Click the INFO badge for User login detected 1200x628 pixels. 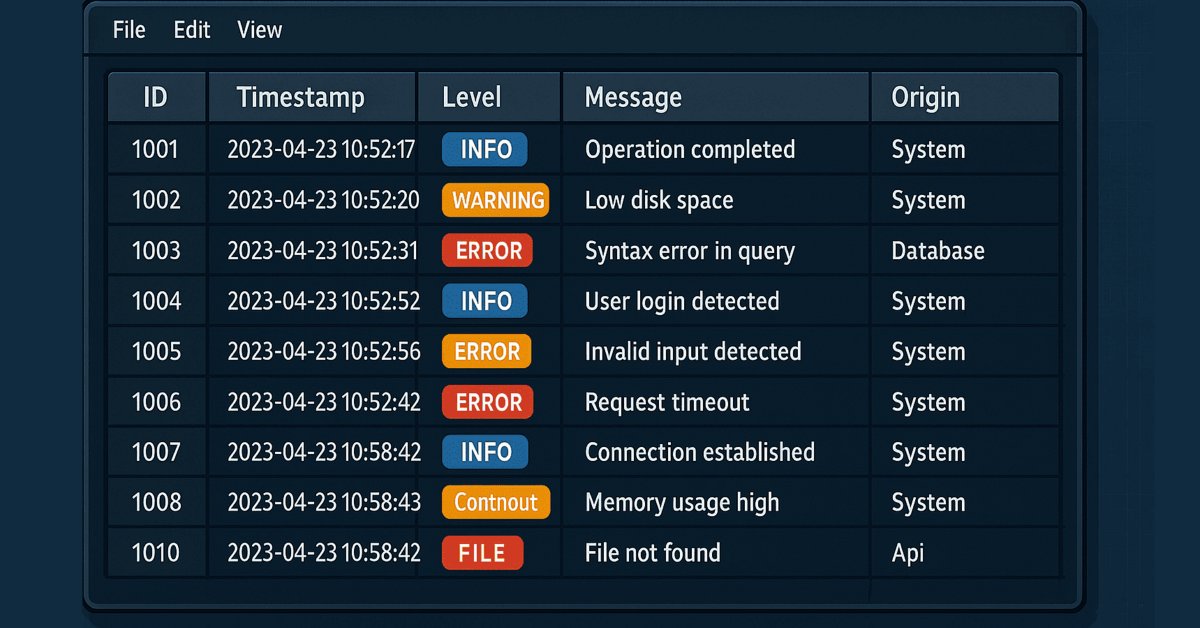click(485, 301)
